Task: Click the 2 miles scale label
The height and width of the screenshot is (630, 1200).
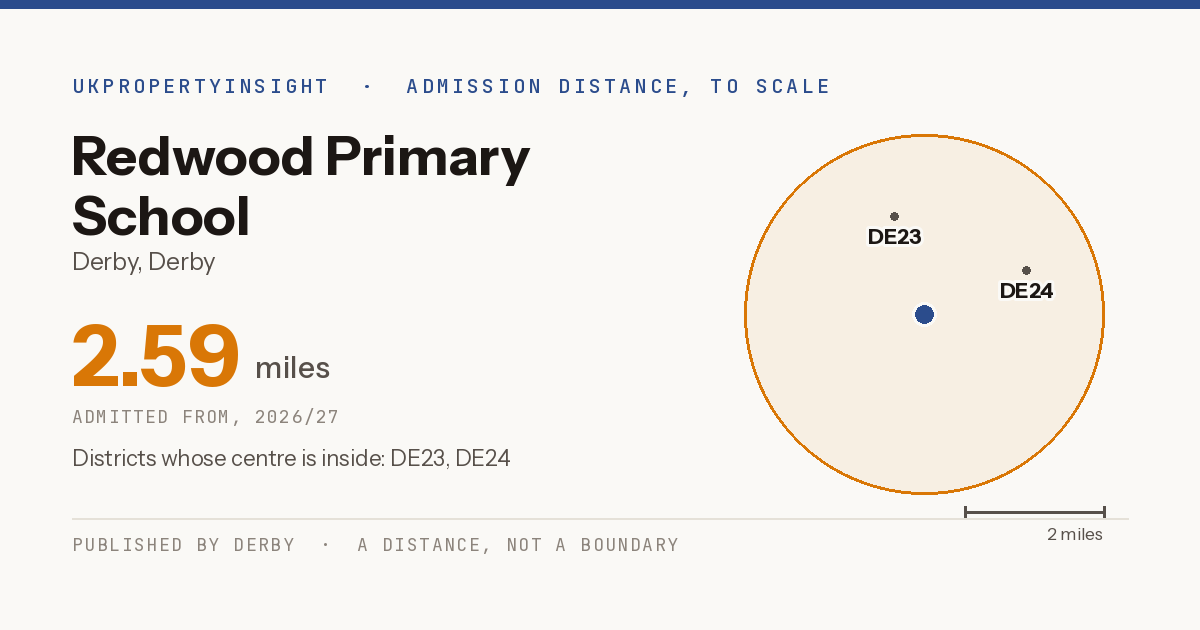Action: click(1075, 535)
